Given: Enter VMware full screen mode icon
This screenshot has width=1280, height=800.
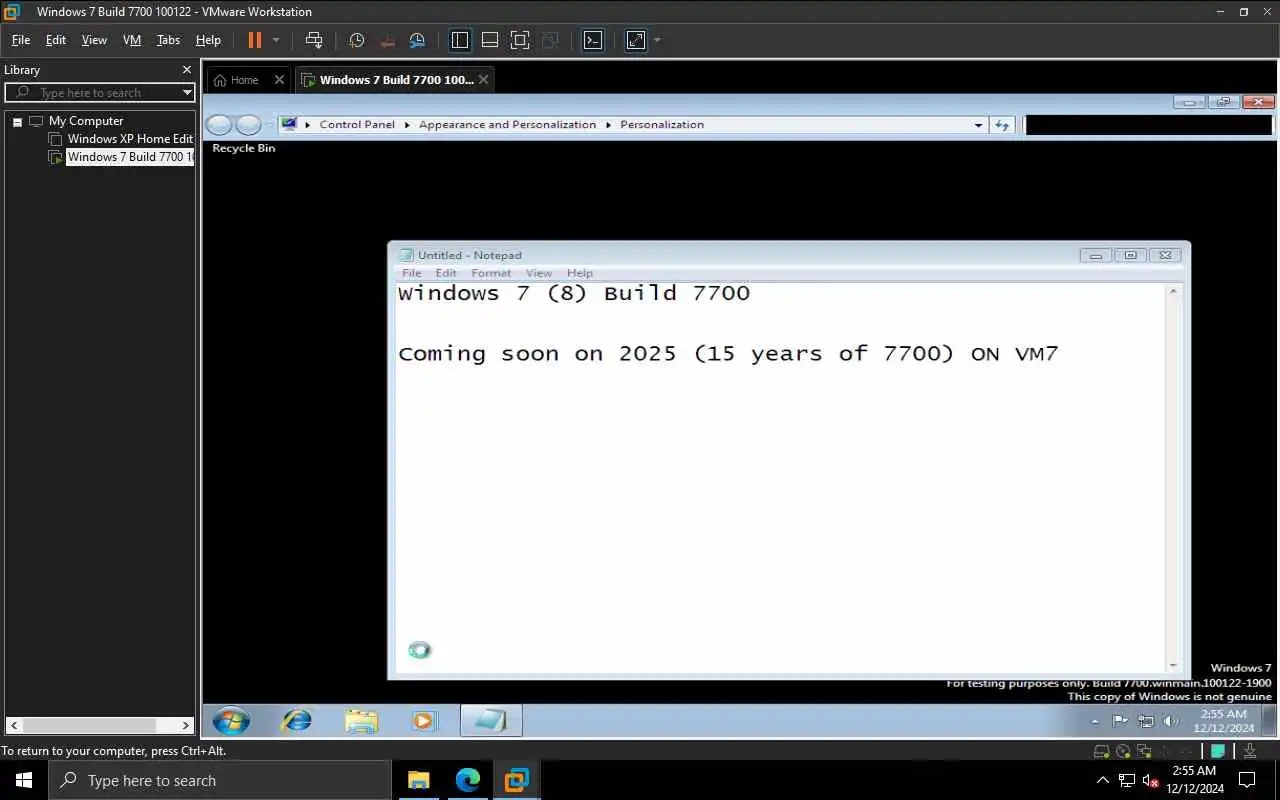Looking at the screenshot, I should pos(520,40).
